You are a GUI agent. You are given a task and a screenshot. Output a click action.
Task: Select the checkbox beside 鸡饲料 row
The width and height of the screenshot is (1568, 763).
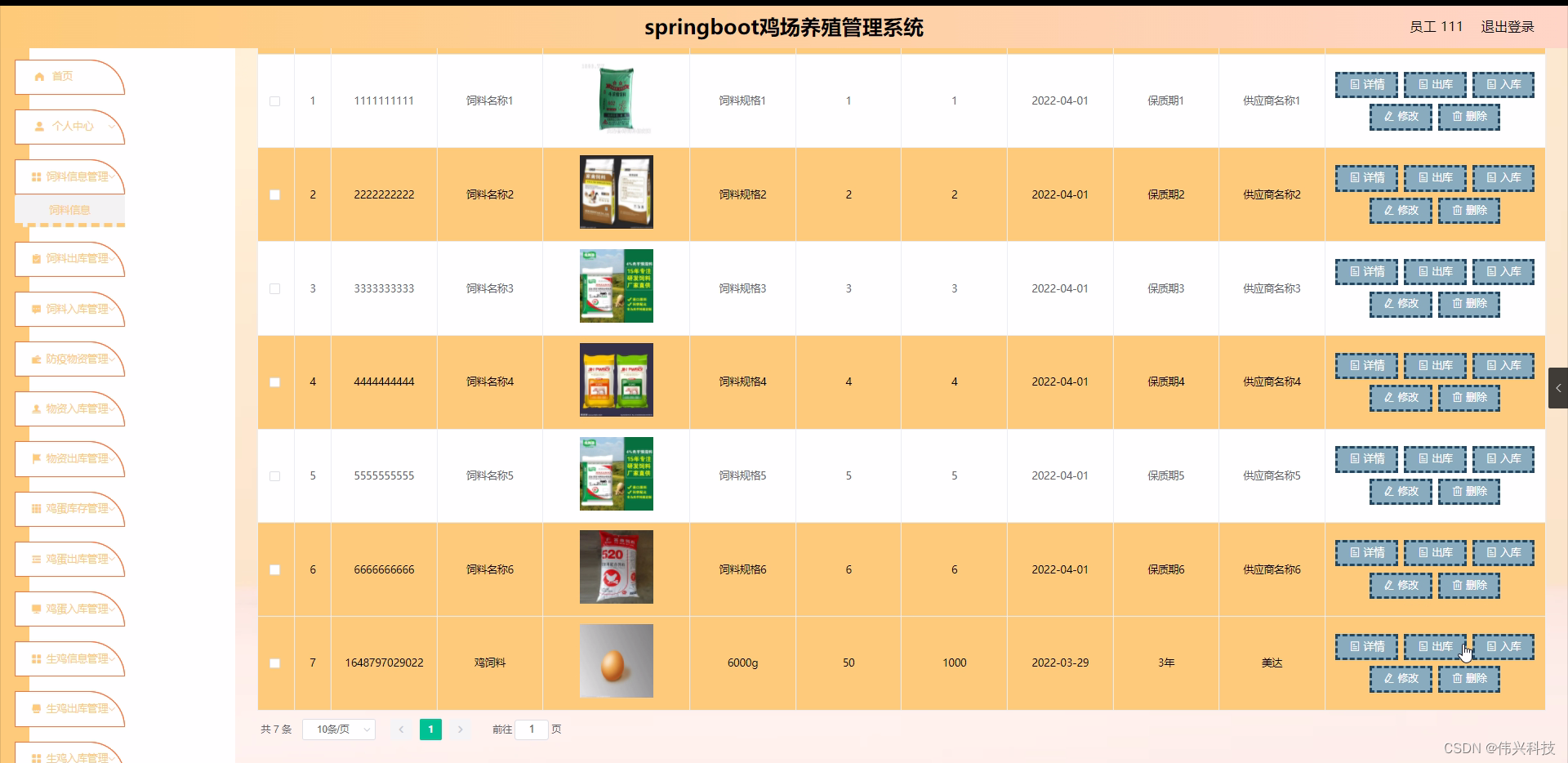pyautogui.click(x=274, y=663)
